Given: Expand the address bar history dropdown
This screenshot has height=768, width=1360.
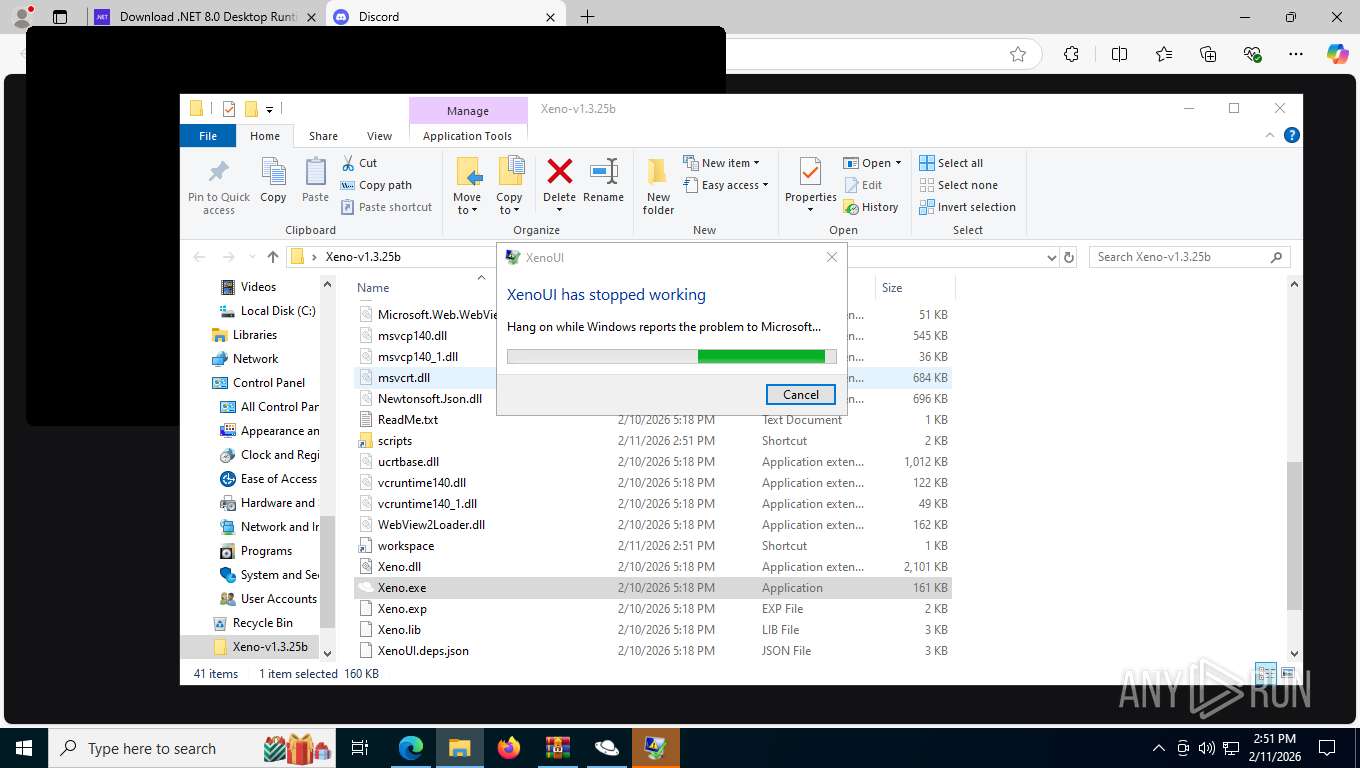Looking at the screenshot, I should tap(1051, 257).
